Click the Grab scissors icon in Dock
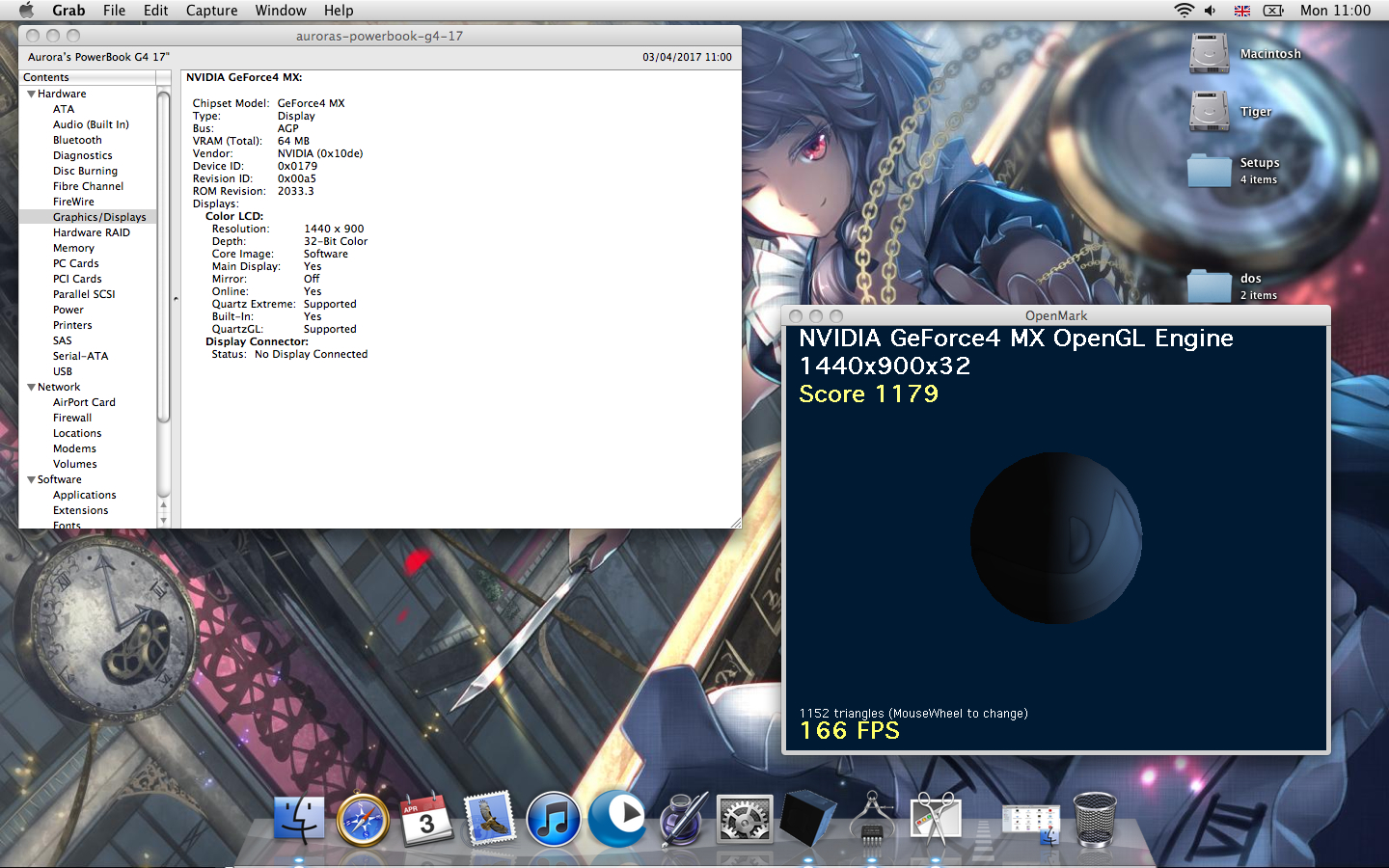The image size is (1389, 868). click(x=935, y=820)
